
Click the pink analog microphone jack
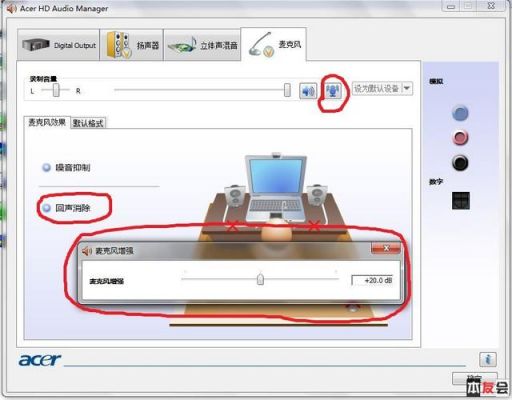[x=460, y=138]
